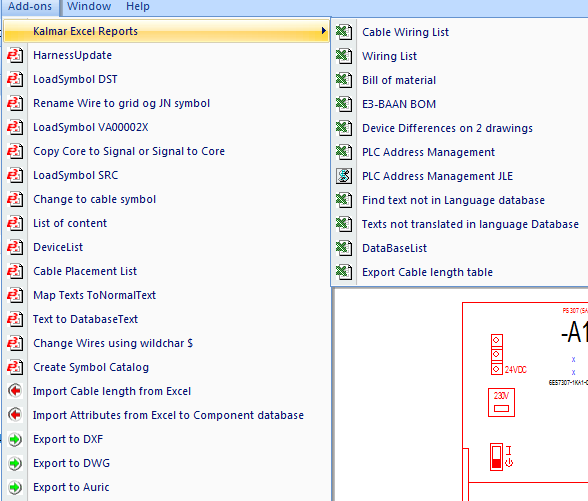The height and width of the screenshot is (501, 588).
Task: Click Excel icon beside Find text not in Language
Action: click(344, 200)
